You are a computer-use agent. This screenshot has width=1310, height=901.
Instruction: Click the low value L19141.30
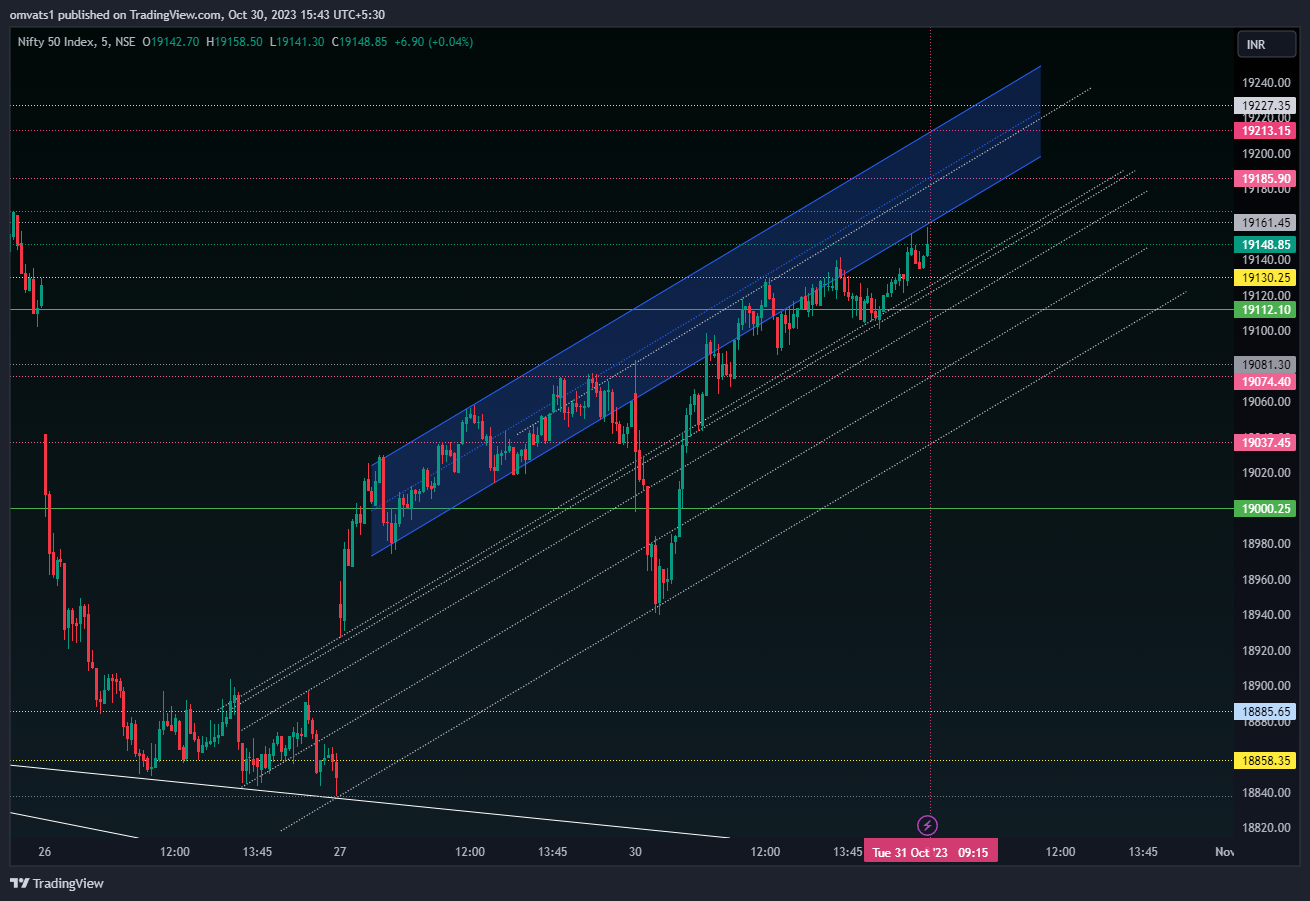[x=297, y=42]
